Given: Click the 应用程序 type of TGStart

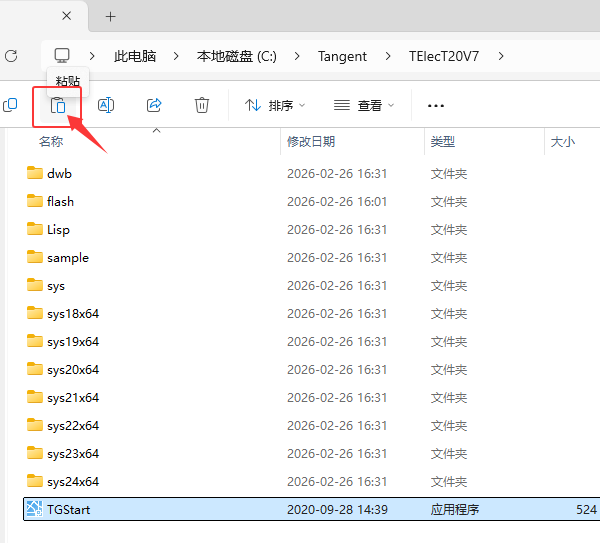Looking at the screenshot, I should click(x=455, y=510).
